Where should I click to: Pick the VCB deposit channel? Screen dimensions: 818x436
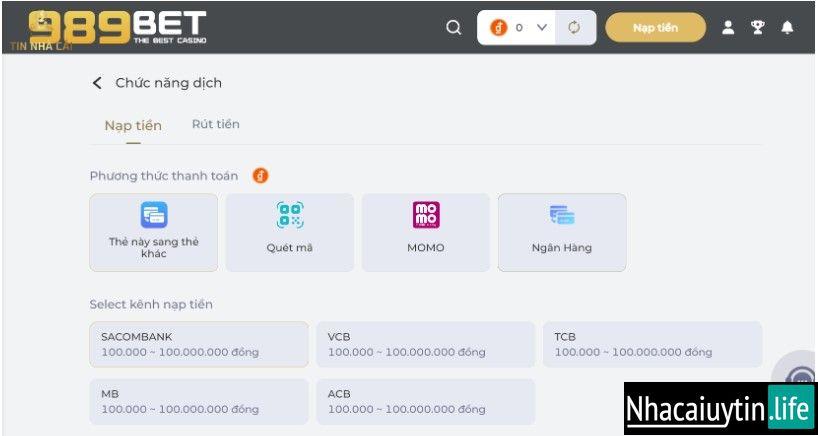[425, 344]
